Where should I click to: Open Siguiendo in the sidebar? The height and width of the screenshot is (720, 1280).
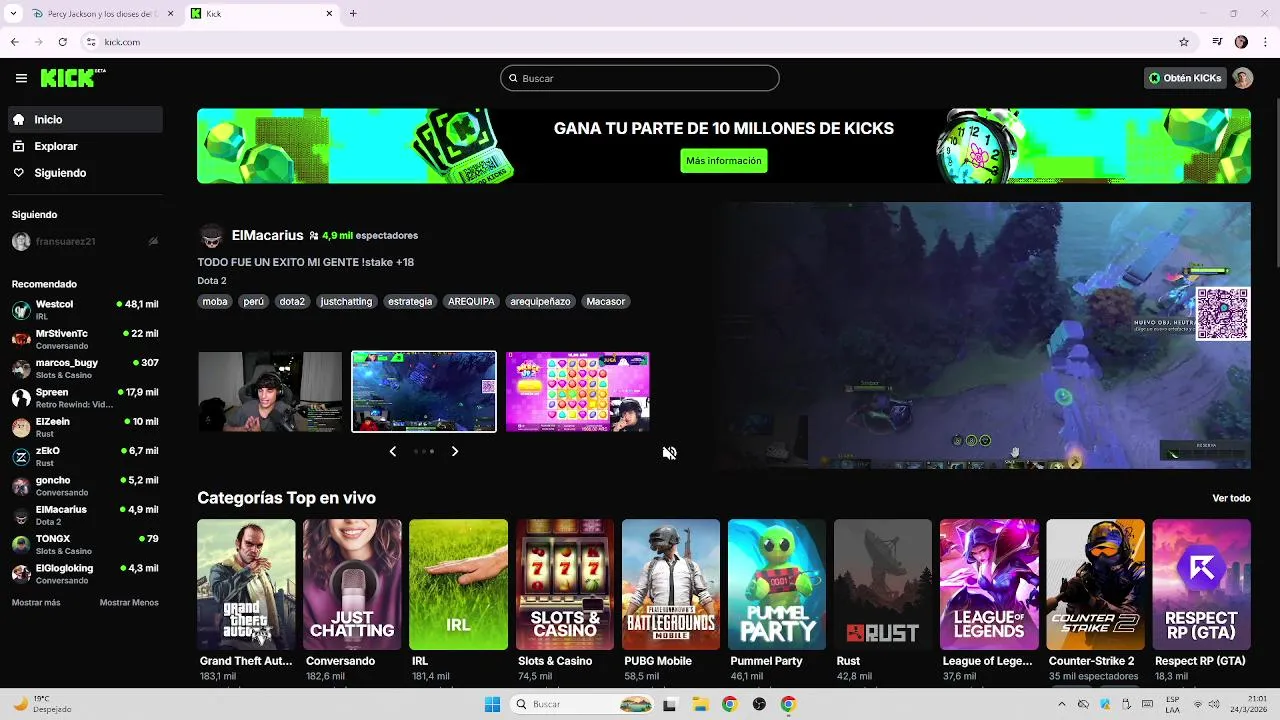85,173
